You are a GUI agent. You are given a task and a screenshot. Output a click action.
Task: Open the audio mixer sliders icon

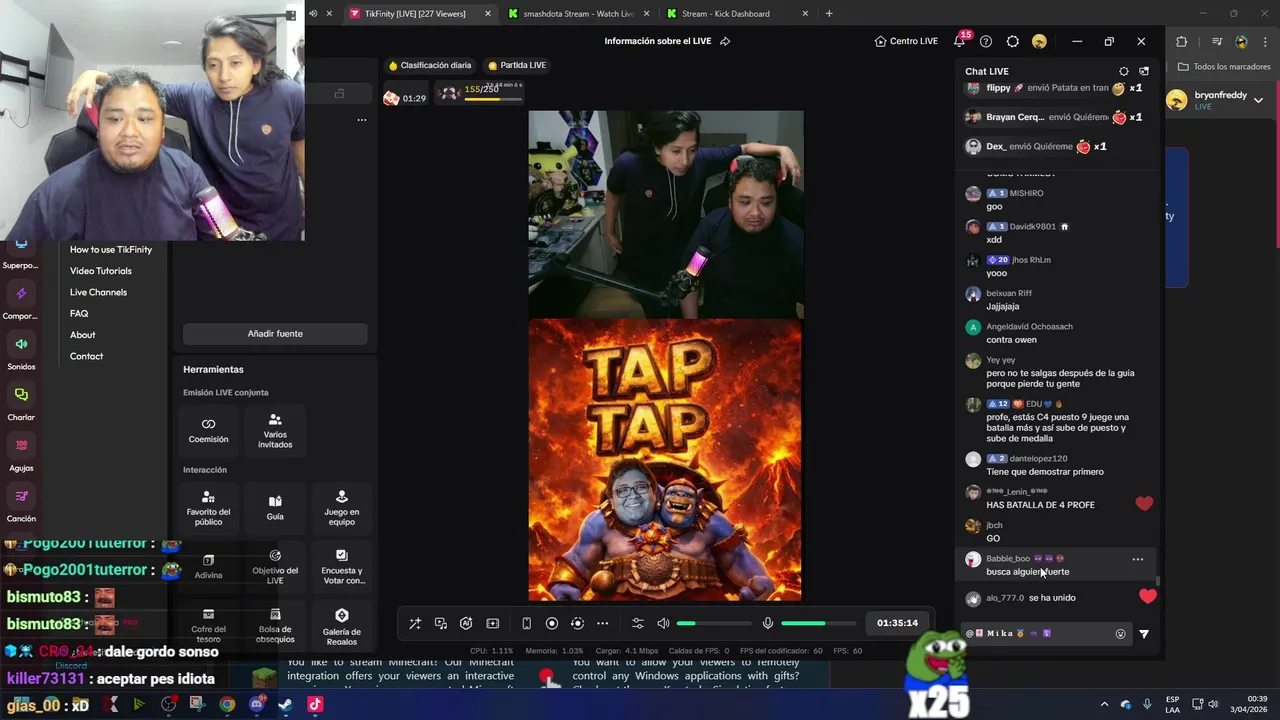(x=638, y=623)
